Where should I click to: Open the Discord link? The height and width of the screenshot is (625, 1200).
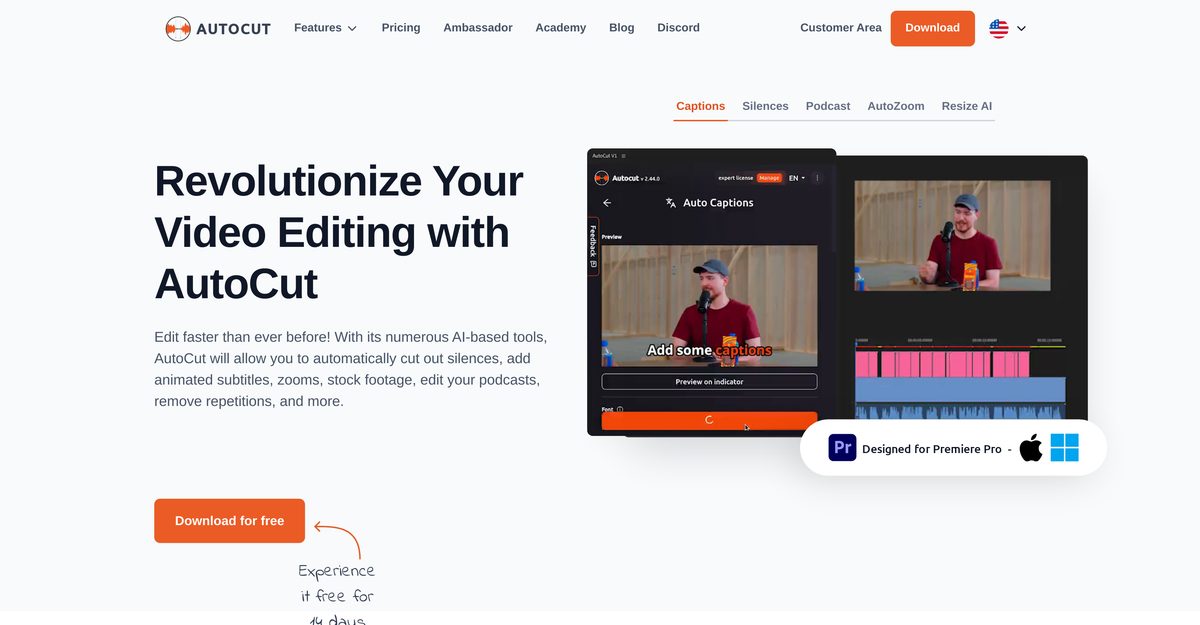(679, 28)
